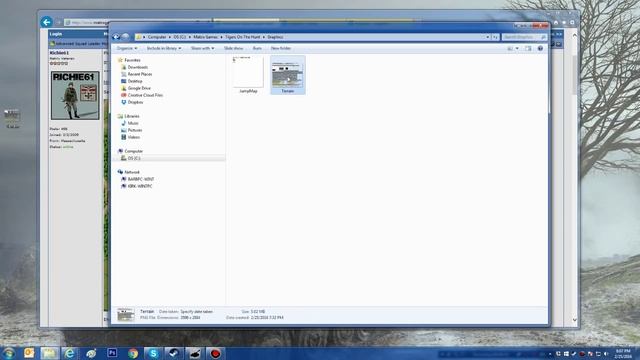Click the browser window scrollbar down arrow
640x360 pixels.
[575, 320]
